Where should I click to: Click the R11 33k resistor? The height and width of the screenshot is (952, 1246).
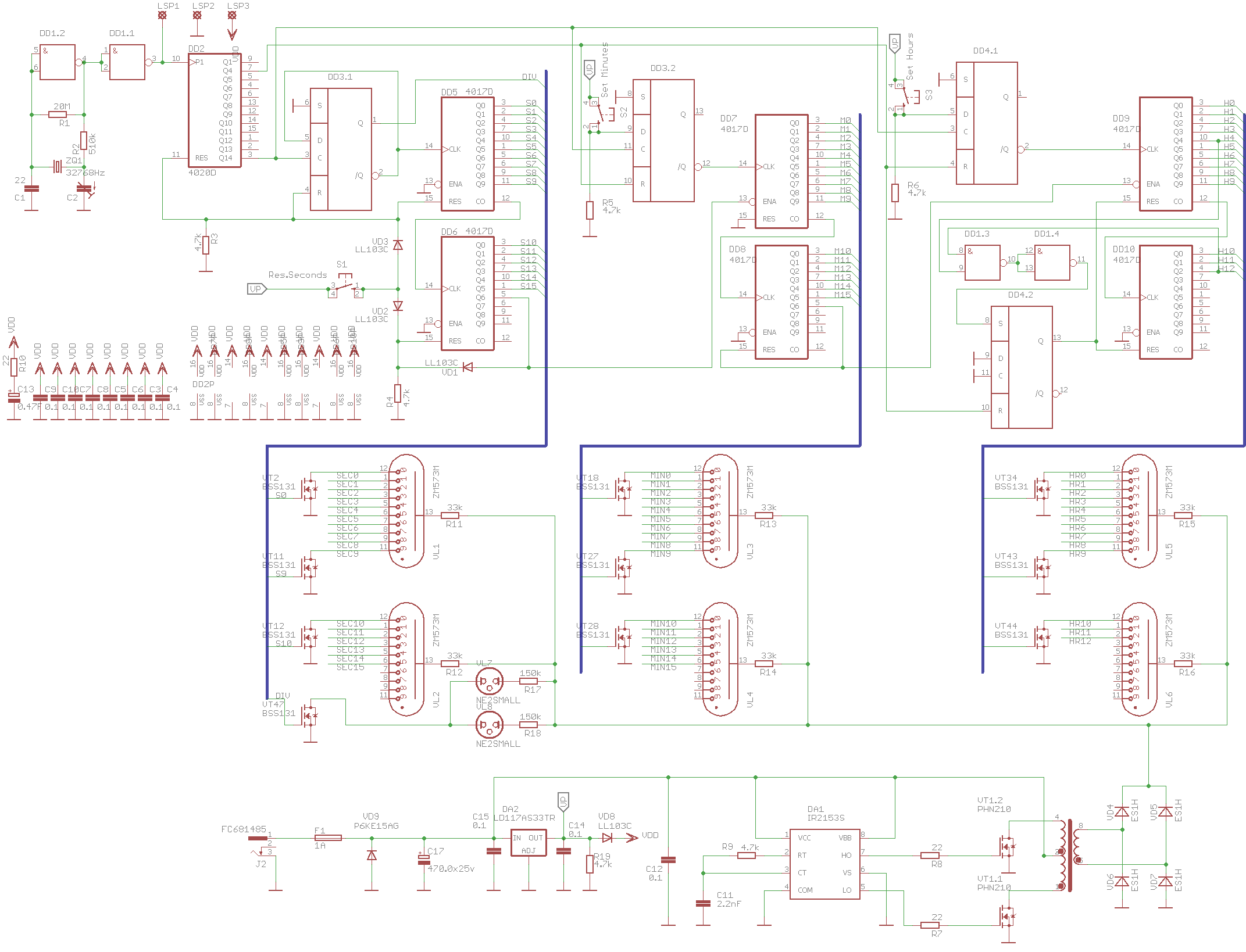[x=450, y=516]
